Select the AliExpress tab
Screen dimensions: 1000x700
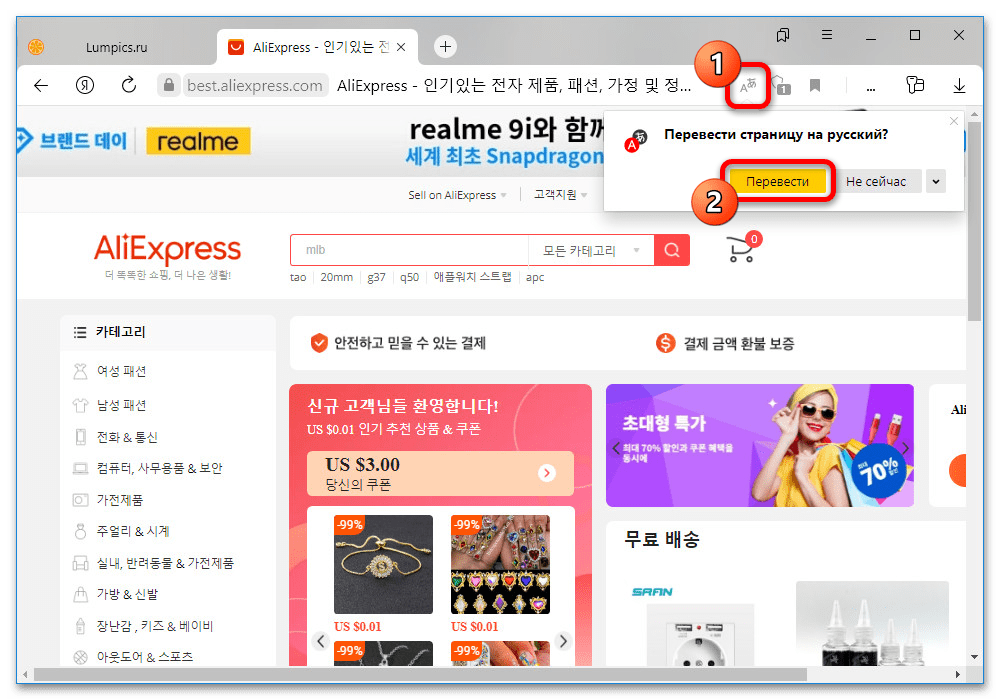click(x=317, y=47)
